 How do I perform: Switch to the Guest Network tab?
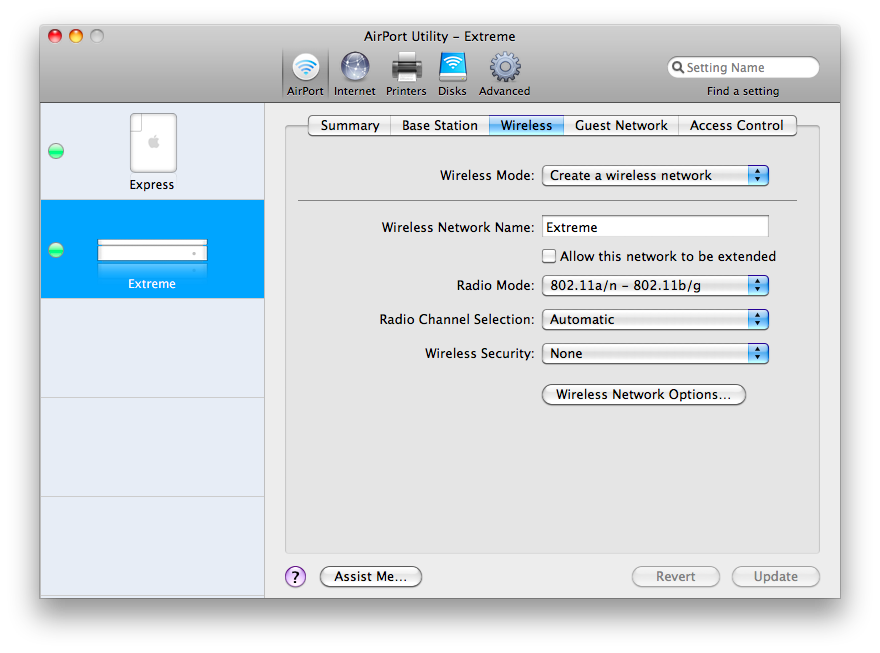pos(621,126)
